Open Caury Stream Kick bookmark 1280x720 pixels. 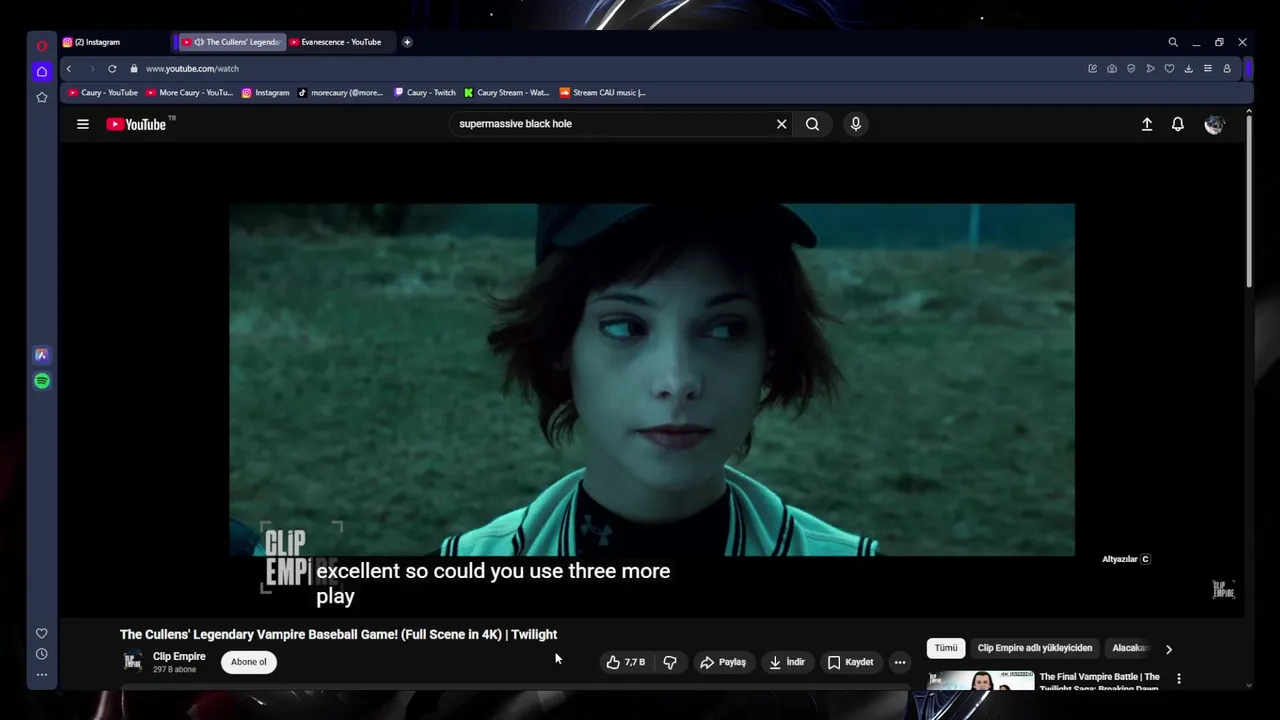[x=507, y=93]
